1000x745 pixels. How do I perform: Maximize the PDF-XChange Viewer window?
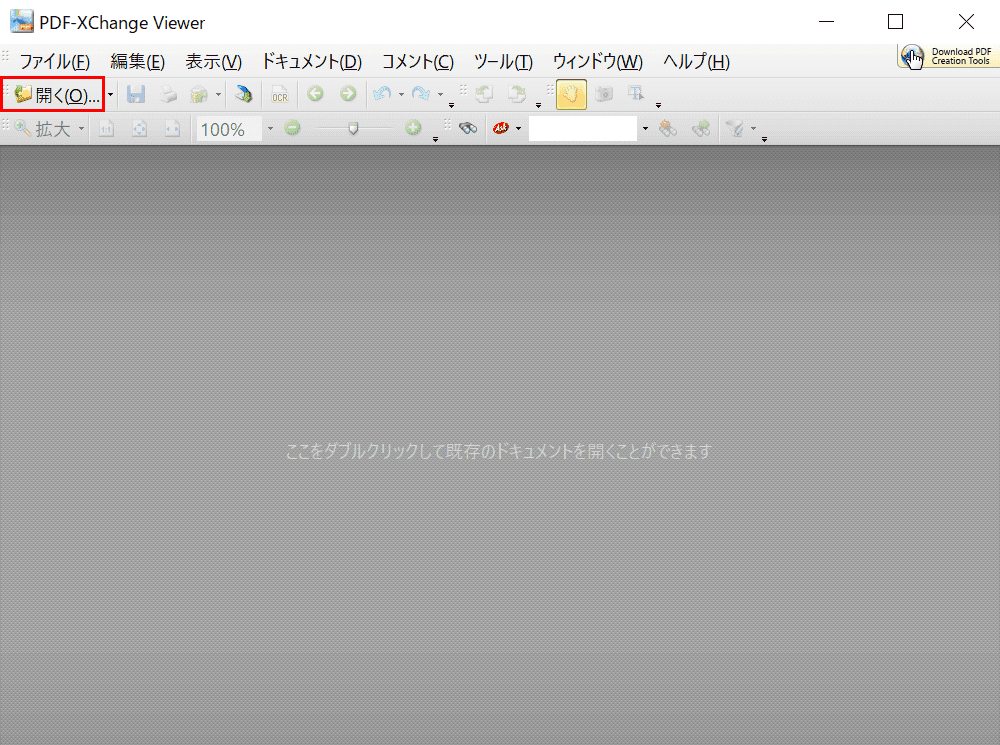coord(895,22)
